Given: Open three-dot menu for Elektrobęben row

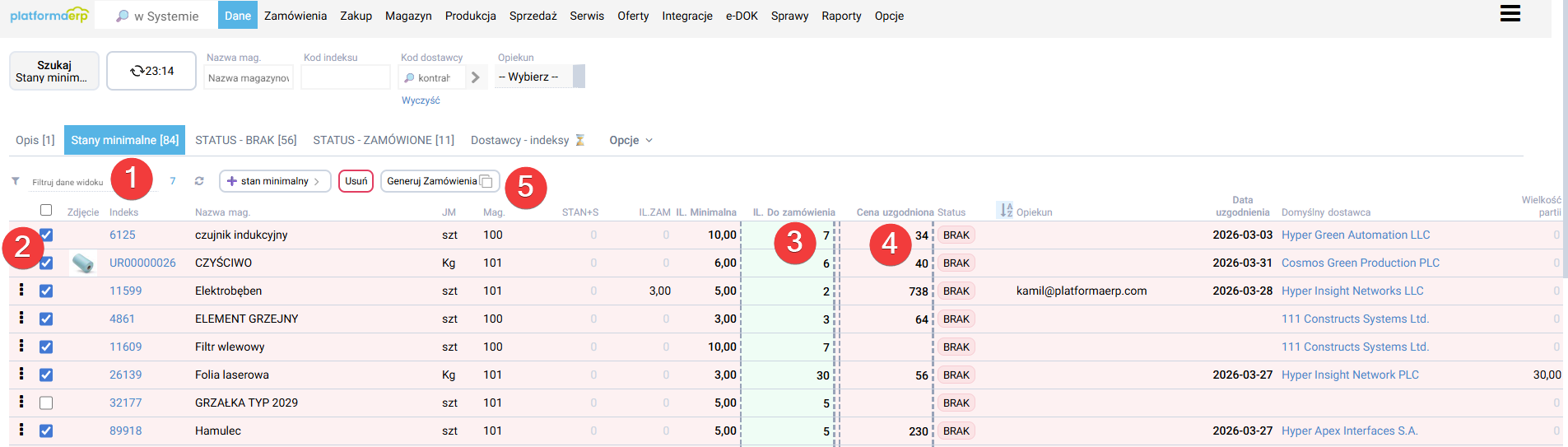Looking at the screenshot, I should tap(21, 290).
